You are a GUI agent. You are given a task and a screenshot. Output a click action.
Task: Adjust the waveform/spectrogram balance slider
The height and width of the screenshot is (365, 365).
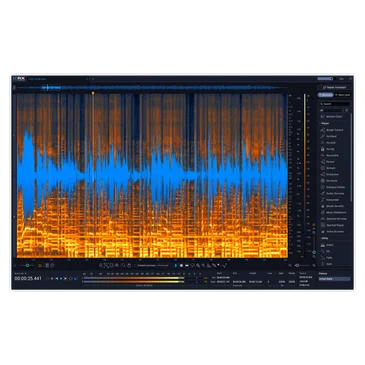[x=27, y=265]
